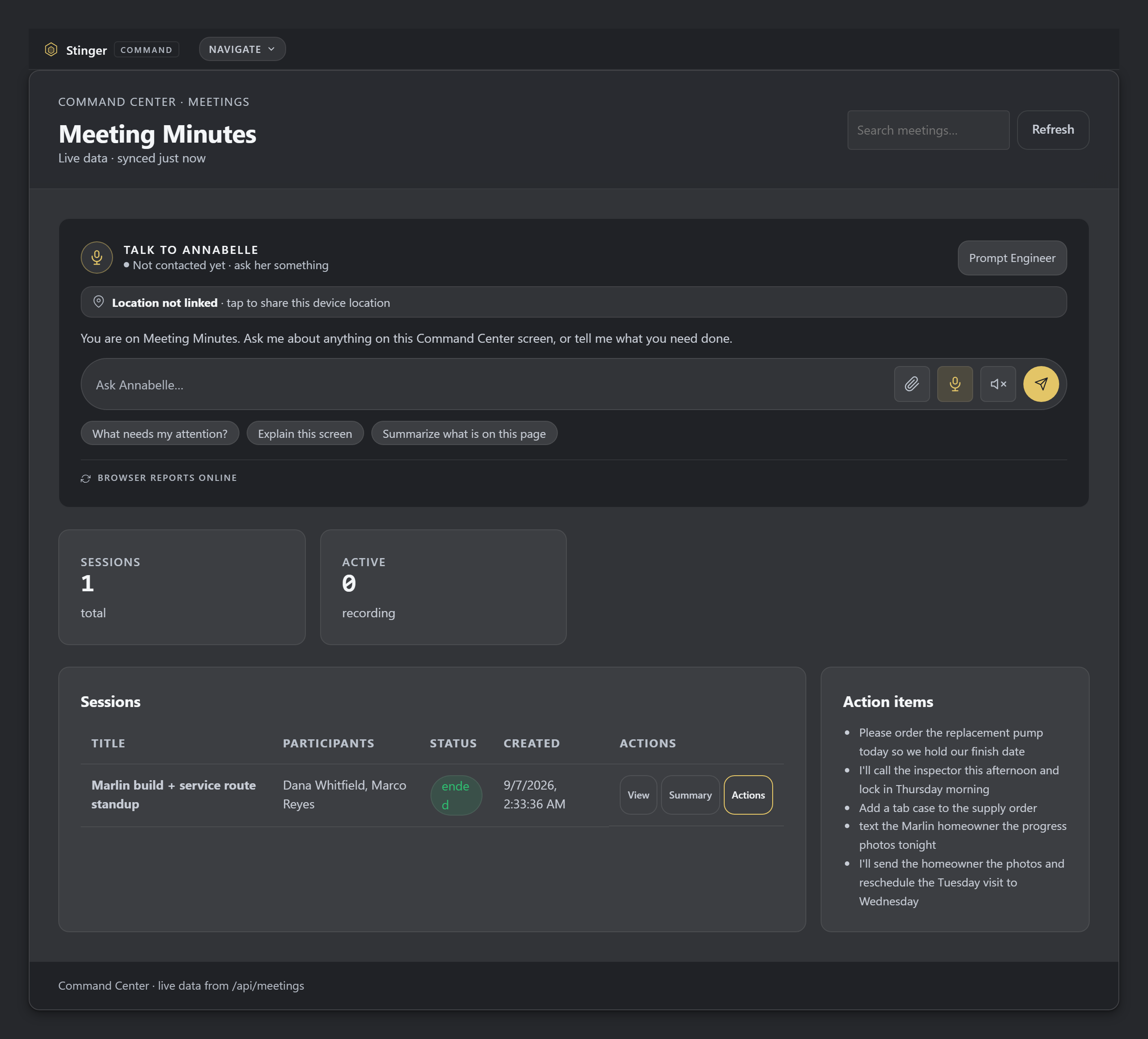Screen dimensions: 1148x1039
Task: Click the 'ended' status pill
Action: click(x=456, y=795)
